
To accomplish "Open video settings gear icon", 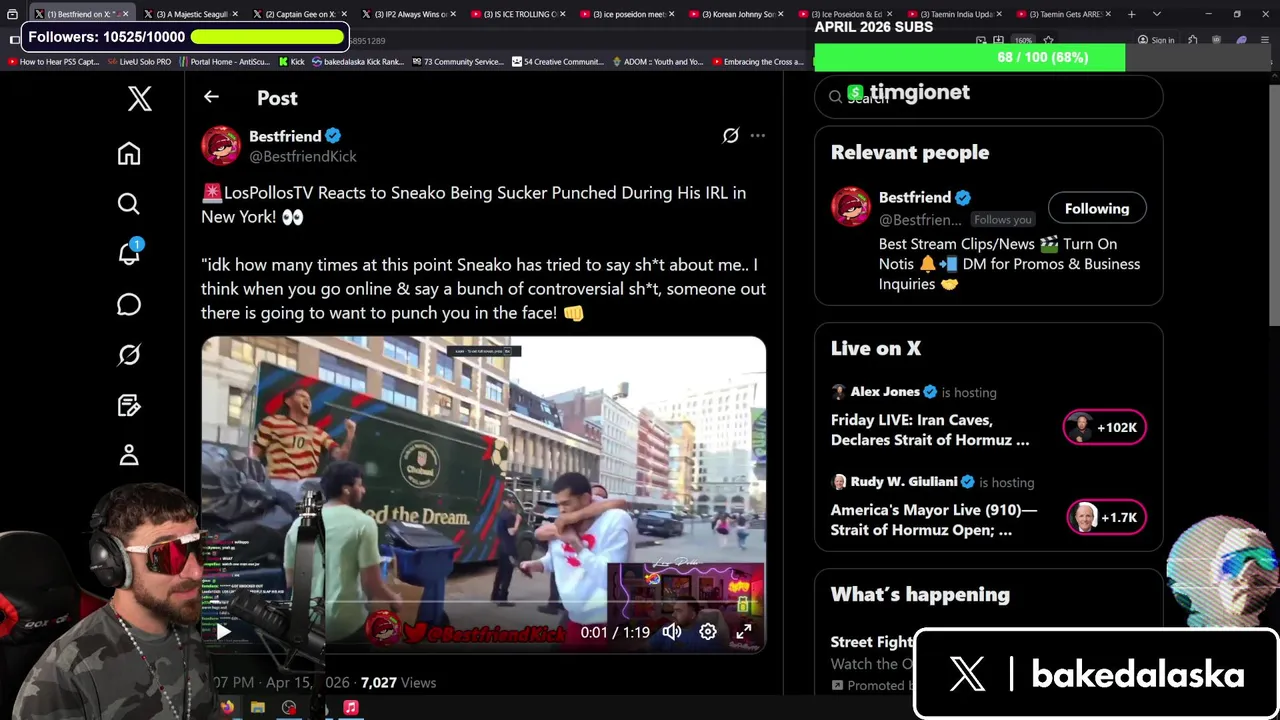I will [x=708, y=632].
